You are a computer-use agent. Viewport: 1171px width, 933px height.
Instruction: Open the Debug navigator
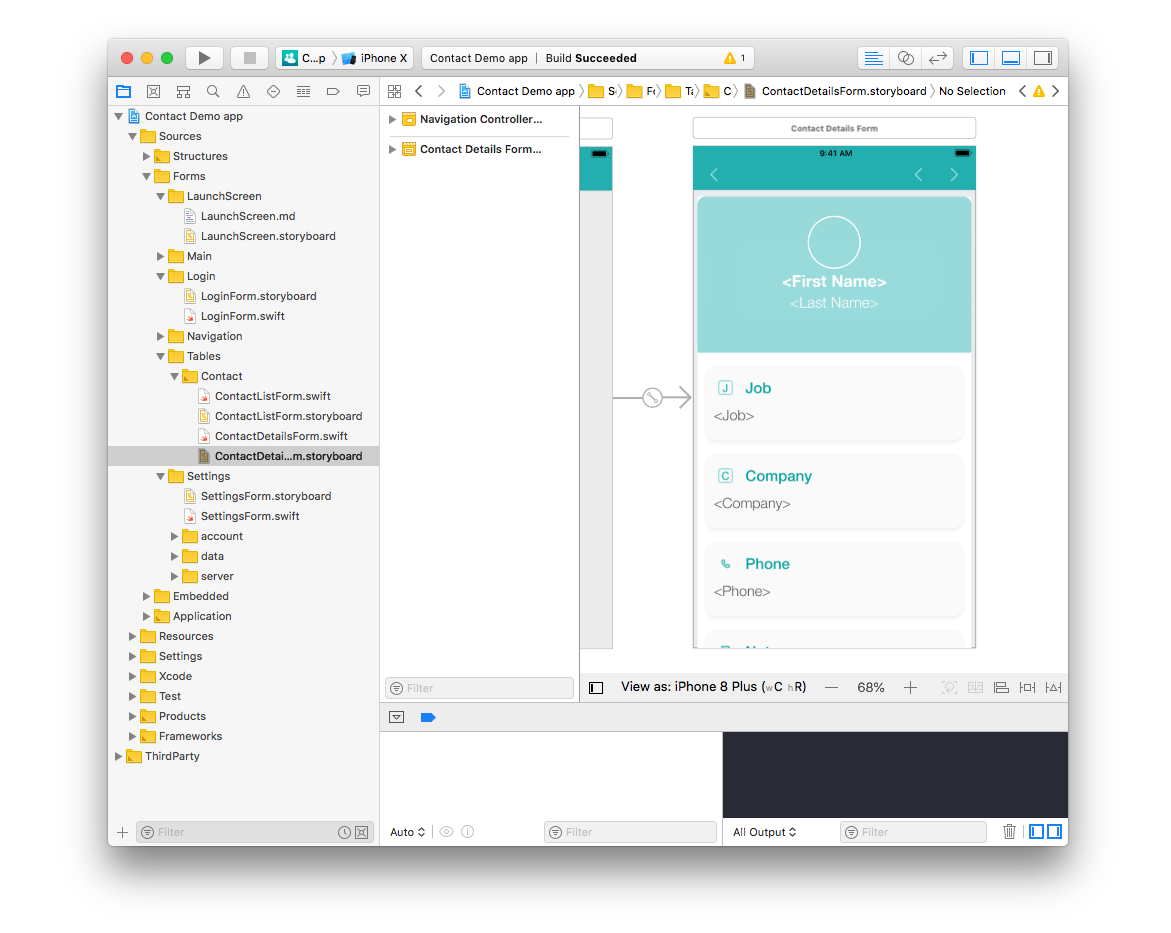[x=303, y=91]
